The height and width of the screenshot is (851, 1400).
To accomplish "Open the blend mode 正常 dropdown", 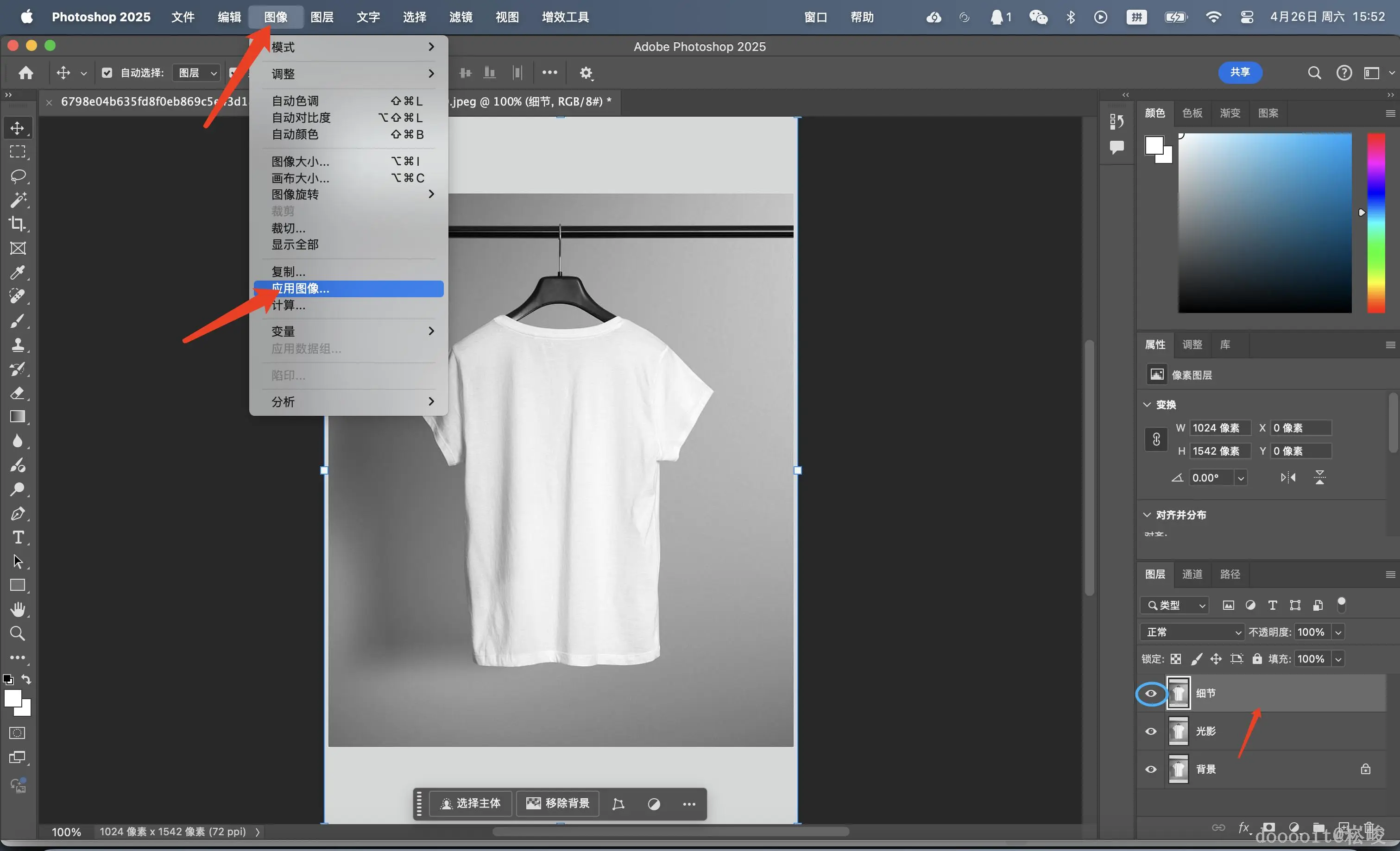I will point(1192,632).
